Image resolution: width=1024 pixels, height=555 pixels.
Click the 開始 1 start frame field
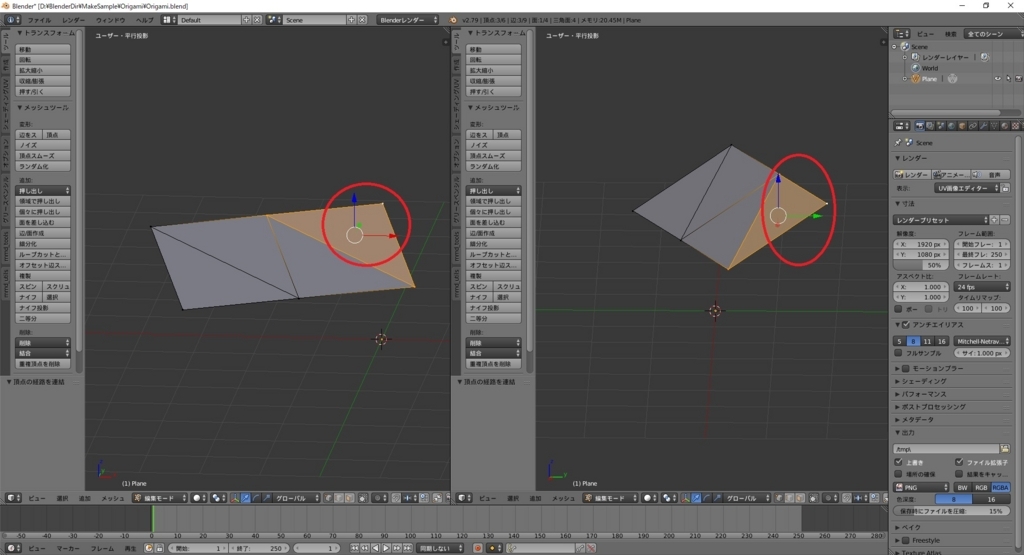click(199, 548)
